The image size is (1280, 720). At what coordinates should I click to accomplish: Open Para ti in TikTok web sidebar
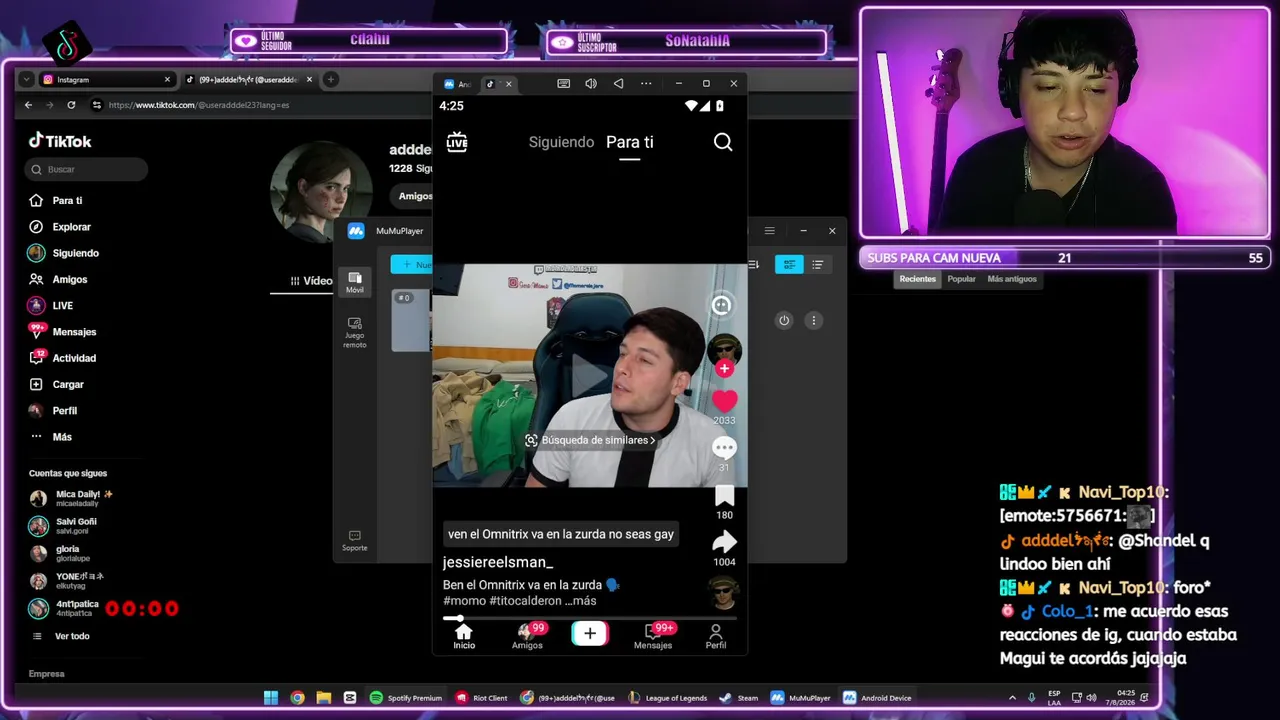67,201
